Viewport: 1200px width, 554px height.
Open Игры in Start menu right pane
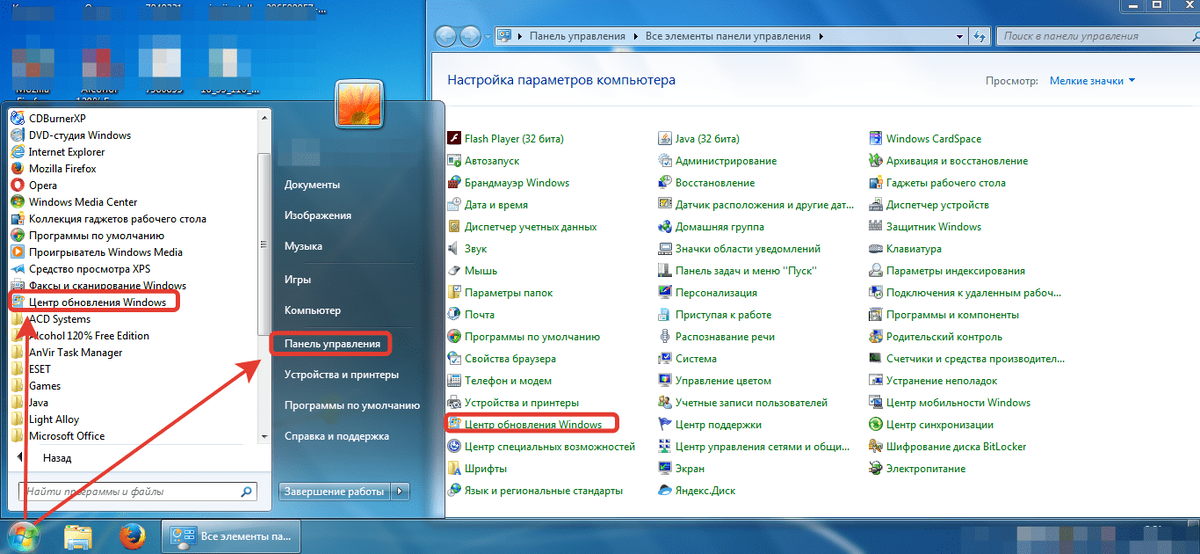pos(297,280)
